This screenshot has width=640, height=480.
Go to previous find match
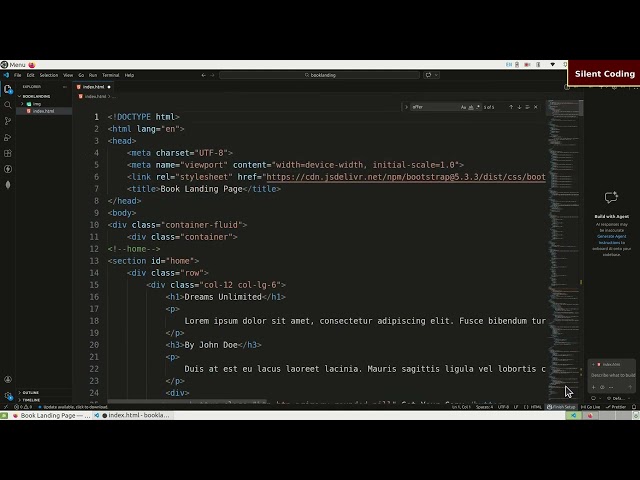click(511, 107)
